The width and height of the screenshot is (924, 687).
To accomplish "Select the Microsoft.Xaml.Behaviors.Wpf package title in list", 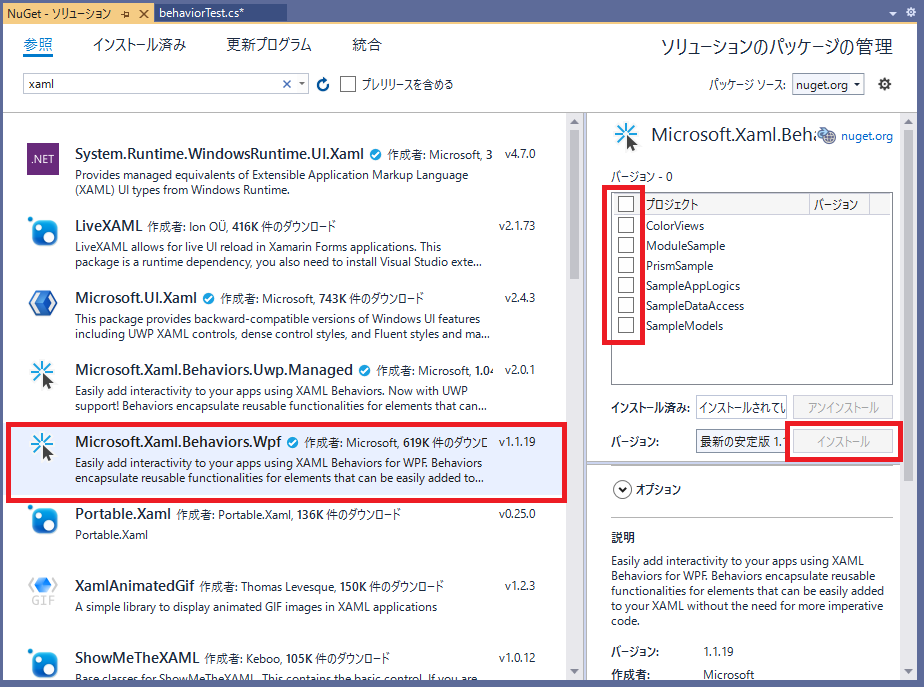I will [x=178, y=442].
